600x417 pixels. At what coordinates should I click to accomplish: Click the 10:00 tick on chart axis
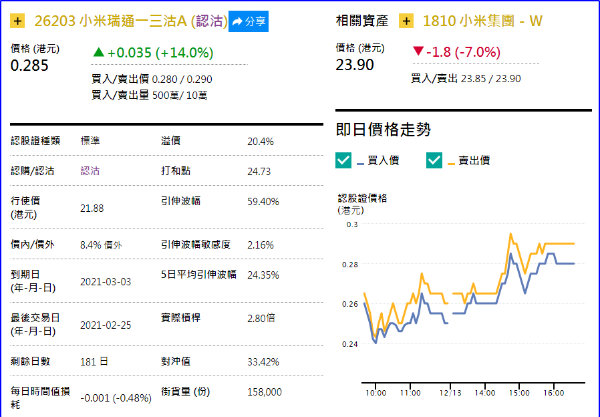coord(375,393)
